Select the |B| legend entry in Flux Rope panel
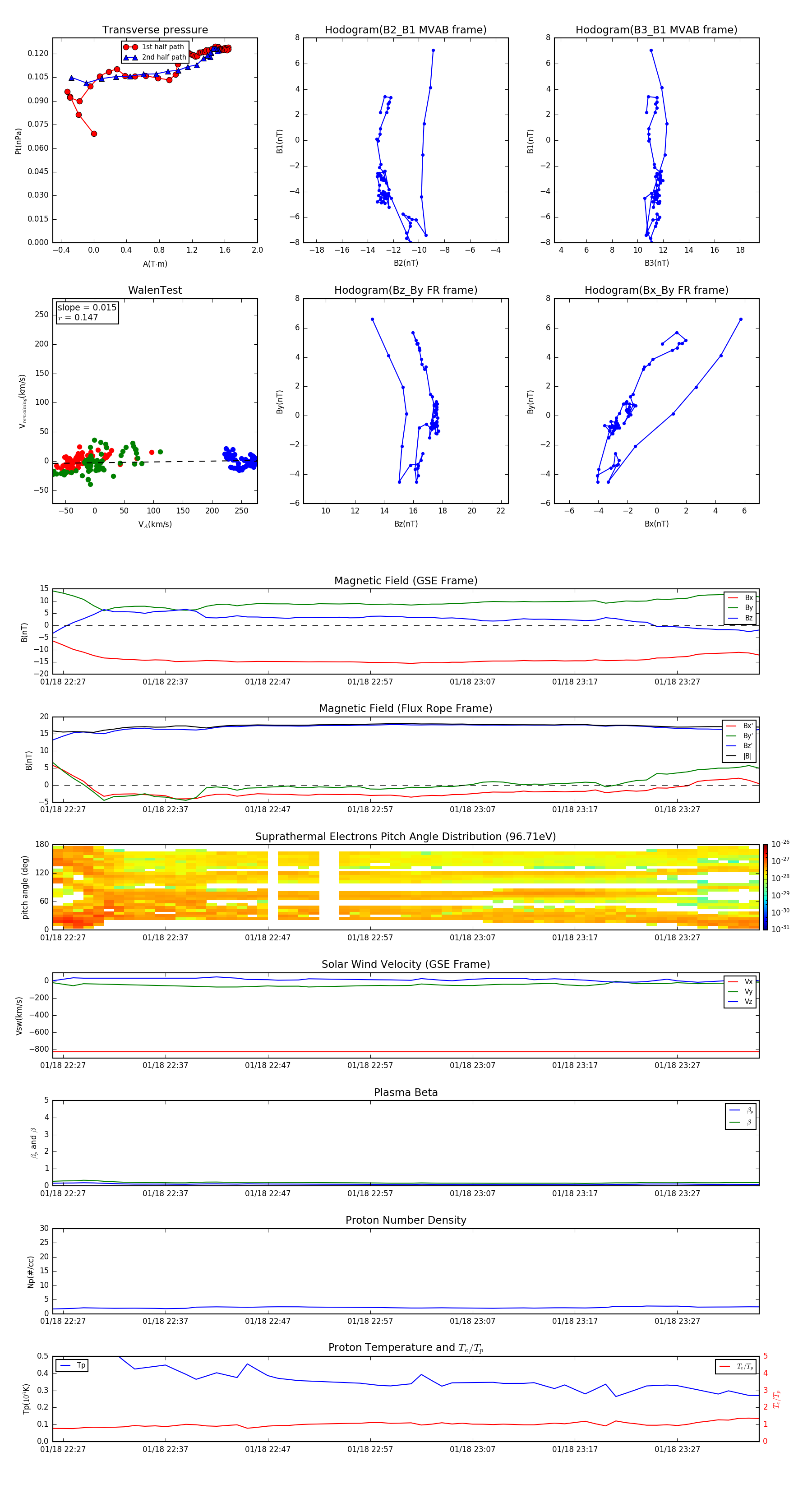The height and width of the screenshot is (1489, 812). tap(739, 756)
